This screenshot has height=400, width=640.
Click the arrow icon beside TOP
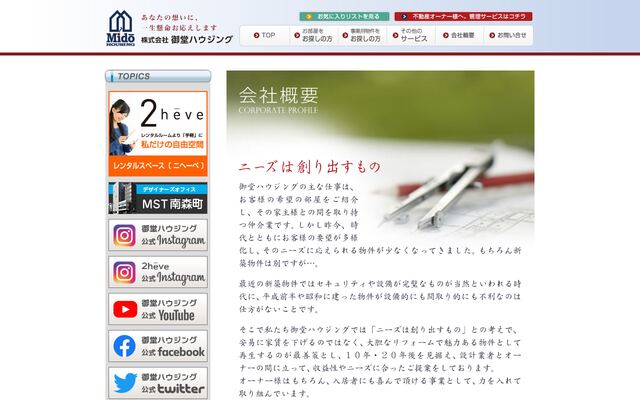point(256,36)
